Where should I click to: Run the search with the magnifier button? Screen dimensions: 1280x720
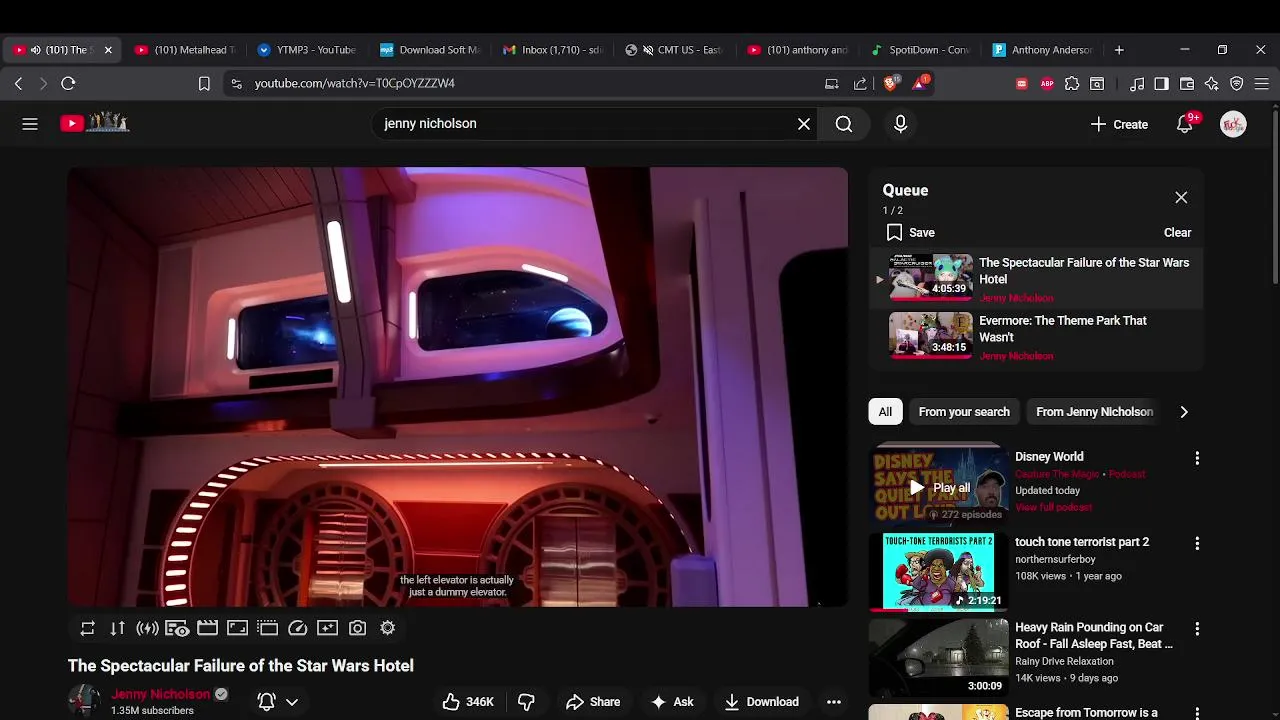point(844,124)
